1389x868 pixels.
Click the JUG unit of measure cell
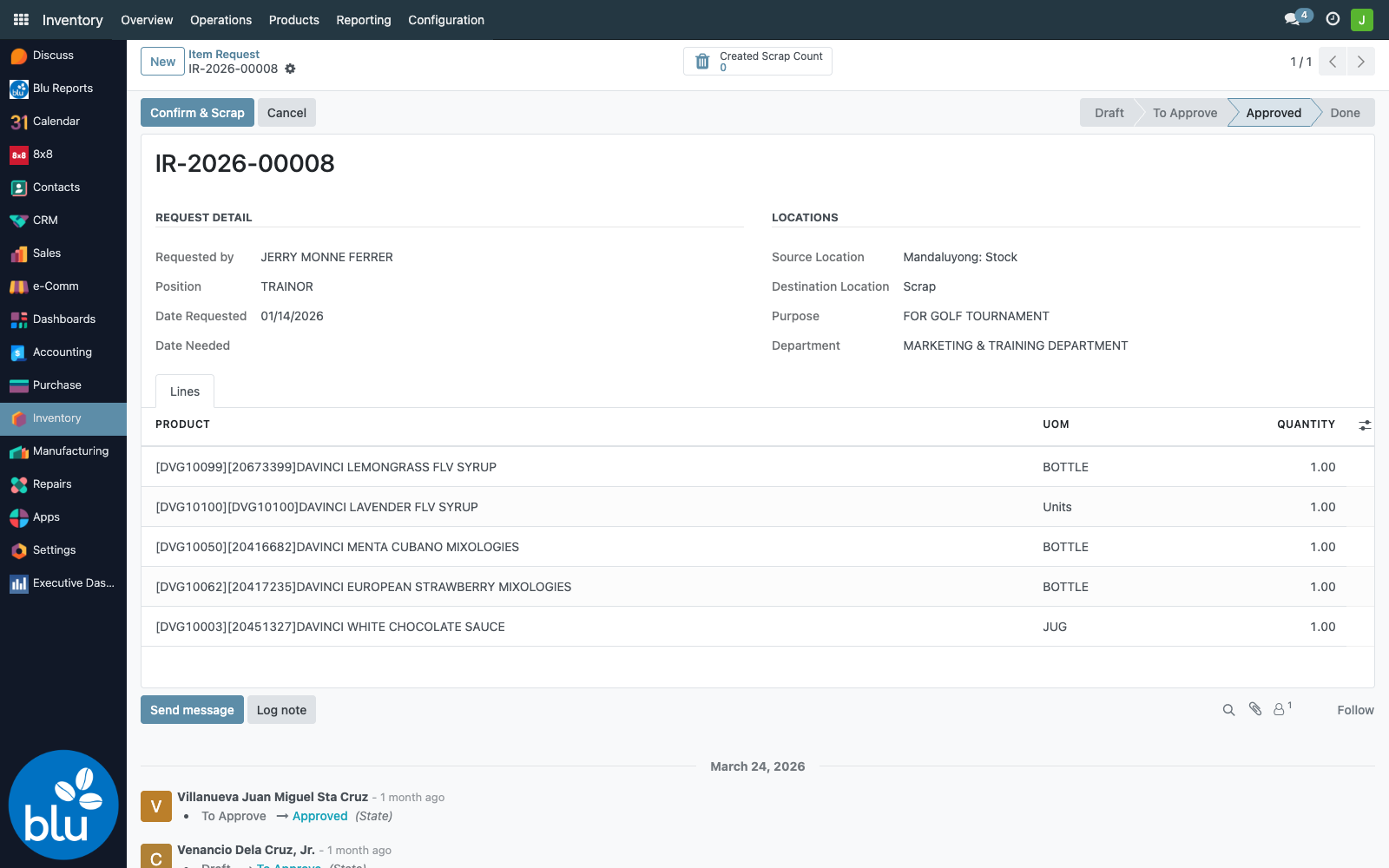click(1055, 627)
